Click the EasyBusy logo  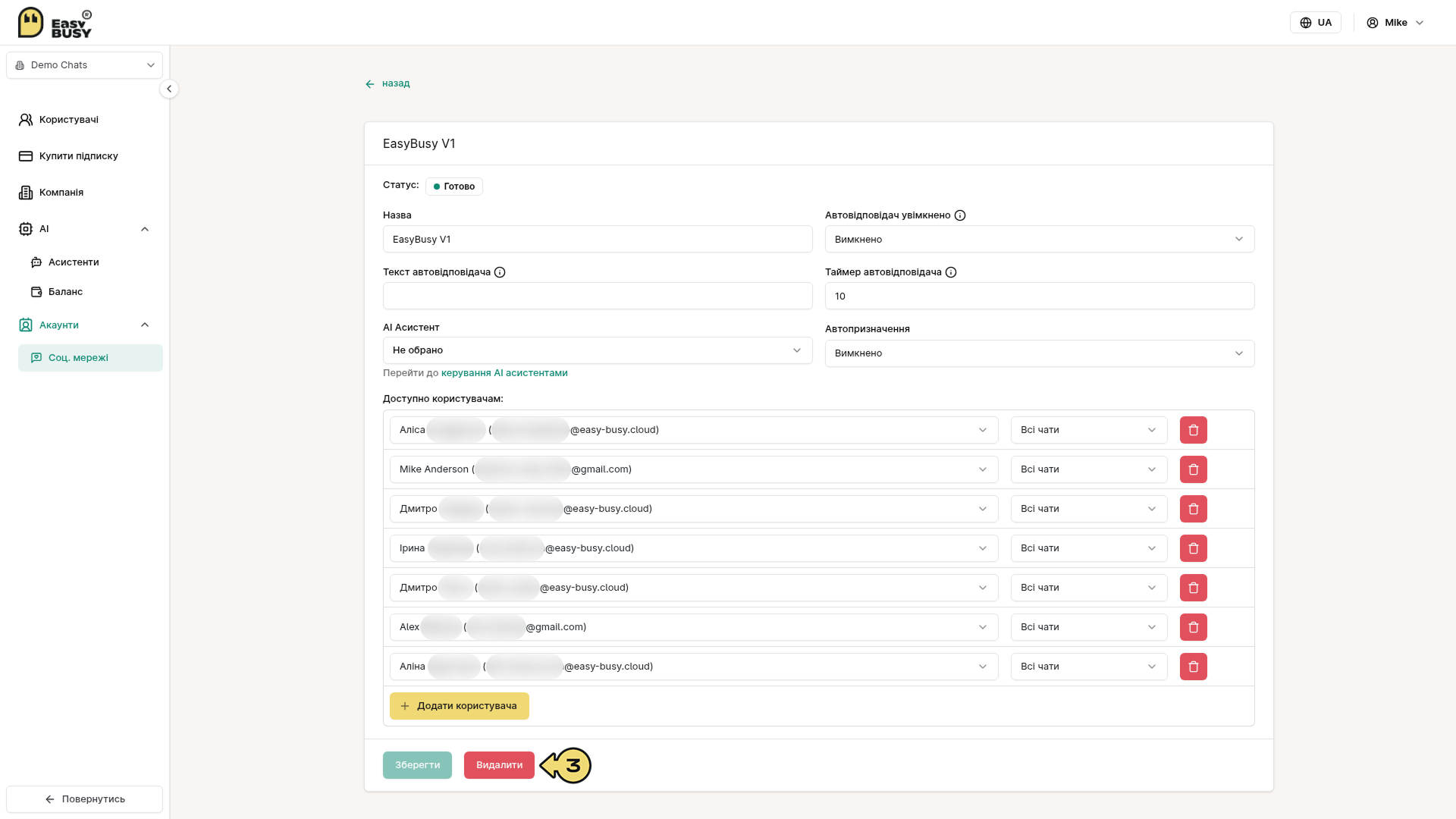[x=55, y=23]
